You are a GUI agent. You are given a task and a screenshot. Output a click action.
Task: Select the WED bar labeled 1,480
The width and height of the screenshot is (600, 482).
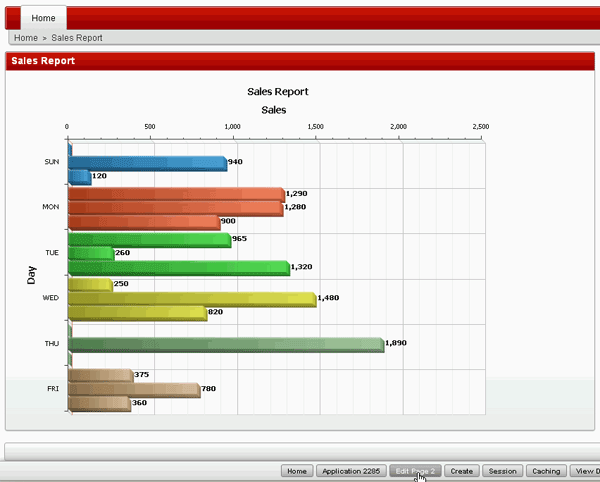pos(192,300)
